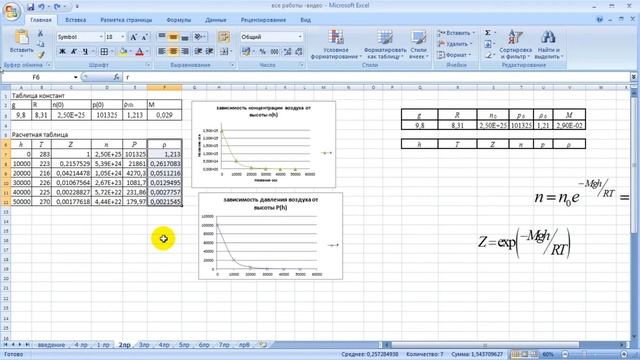This screenshot has width=640, height=360.
Task: Switch to the Рецензирование ribbon tab
Action: (x=263, y=20)
